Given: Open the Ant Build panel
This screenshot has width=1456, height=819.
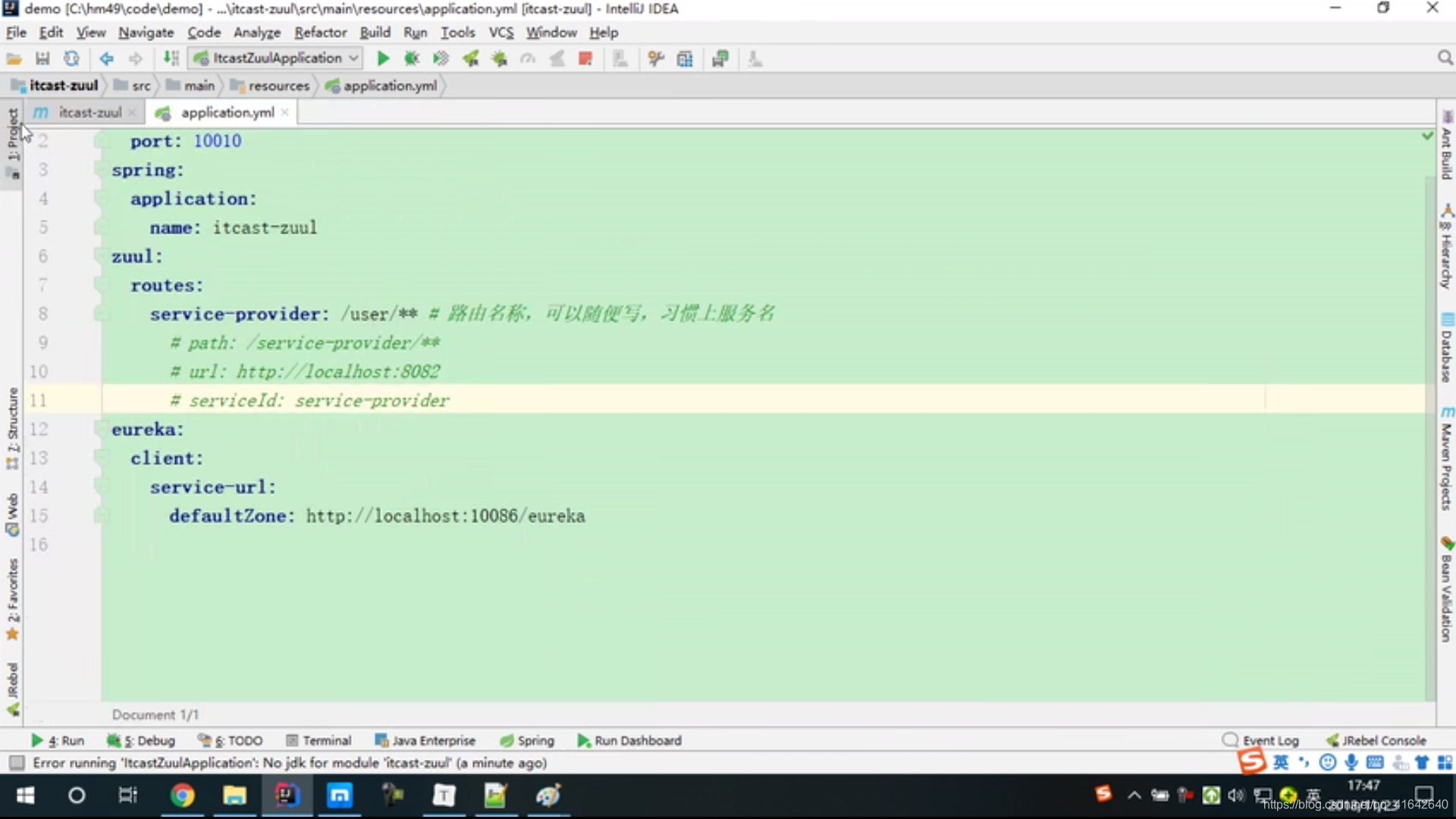Looking at the screenshot, I should tap(1446, 146).
